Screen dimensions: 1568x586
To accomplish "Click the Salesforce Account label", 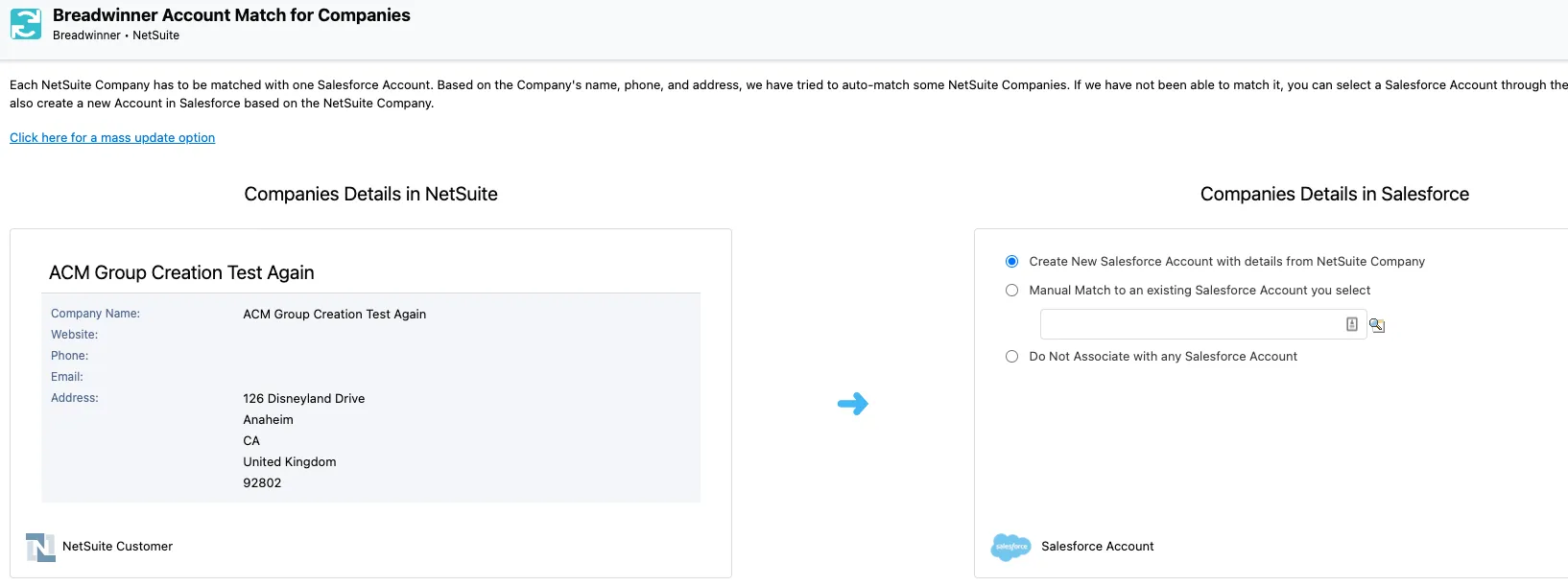I will [1098, 547].
